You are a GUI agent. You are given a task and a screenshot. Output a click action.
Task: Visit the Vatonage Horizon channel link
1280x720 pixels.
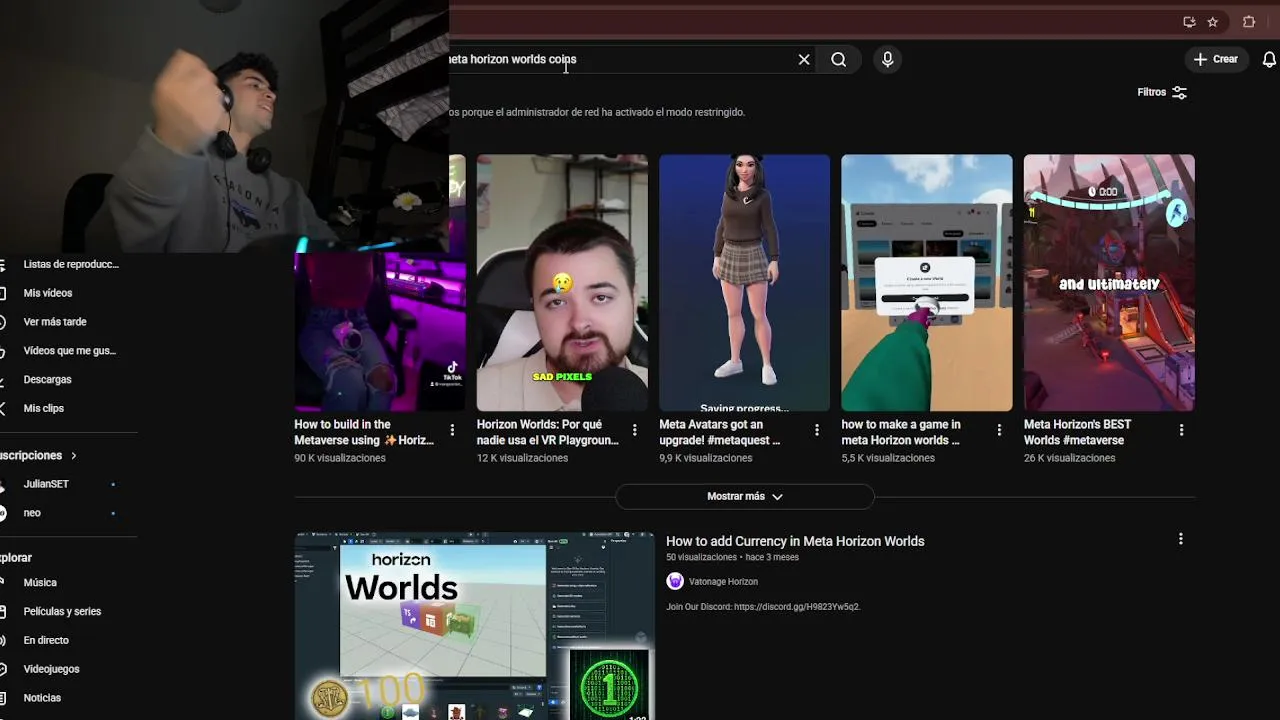(723, 582)
